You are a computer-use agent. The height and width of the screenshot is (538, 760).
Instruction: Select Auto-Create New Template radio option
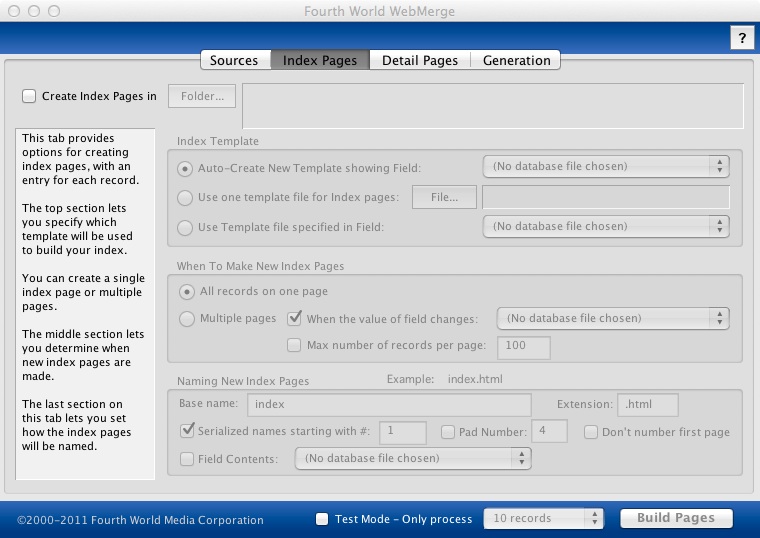pyautogui.click(x=185, y=168)
